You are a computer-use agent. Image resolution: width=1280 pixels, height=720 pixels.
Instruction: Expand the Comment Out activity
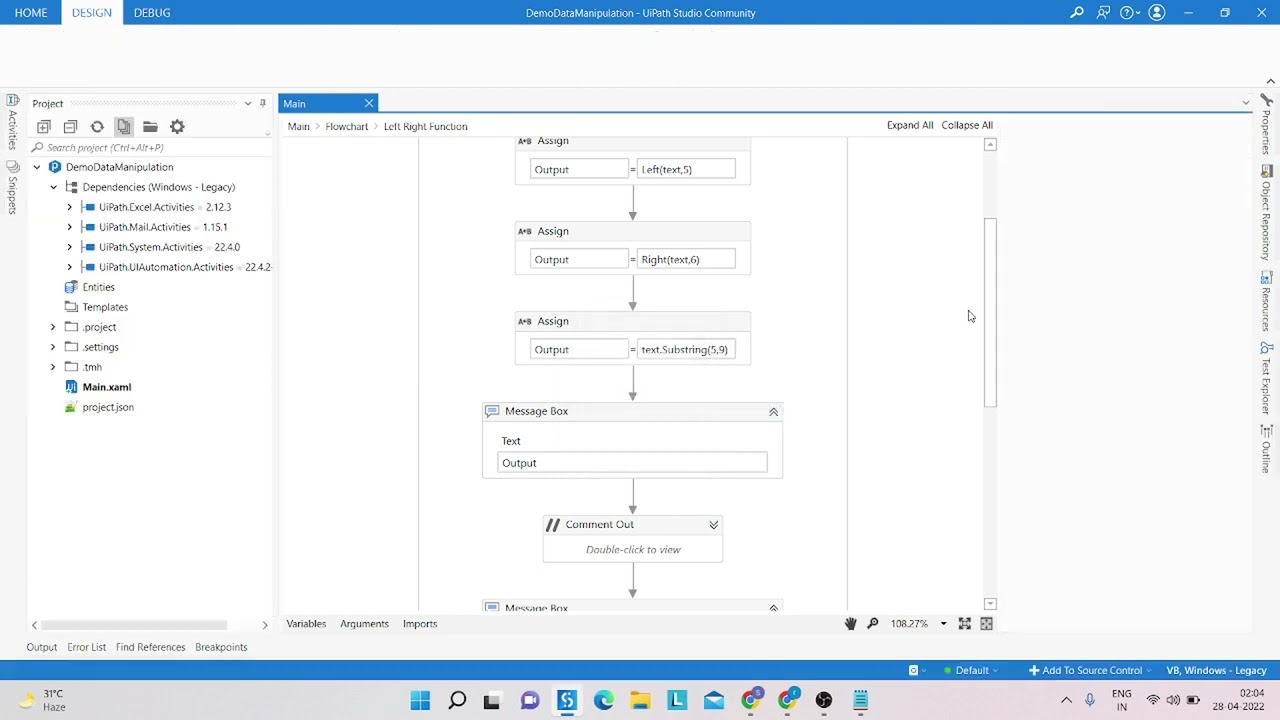(713, 524)
